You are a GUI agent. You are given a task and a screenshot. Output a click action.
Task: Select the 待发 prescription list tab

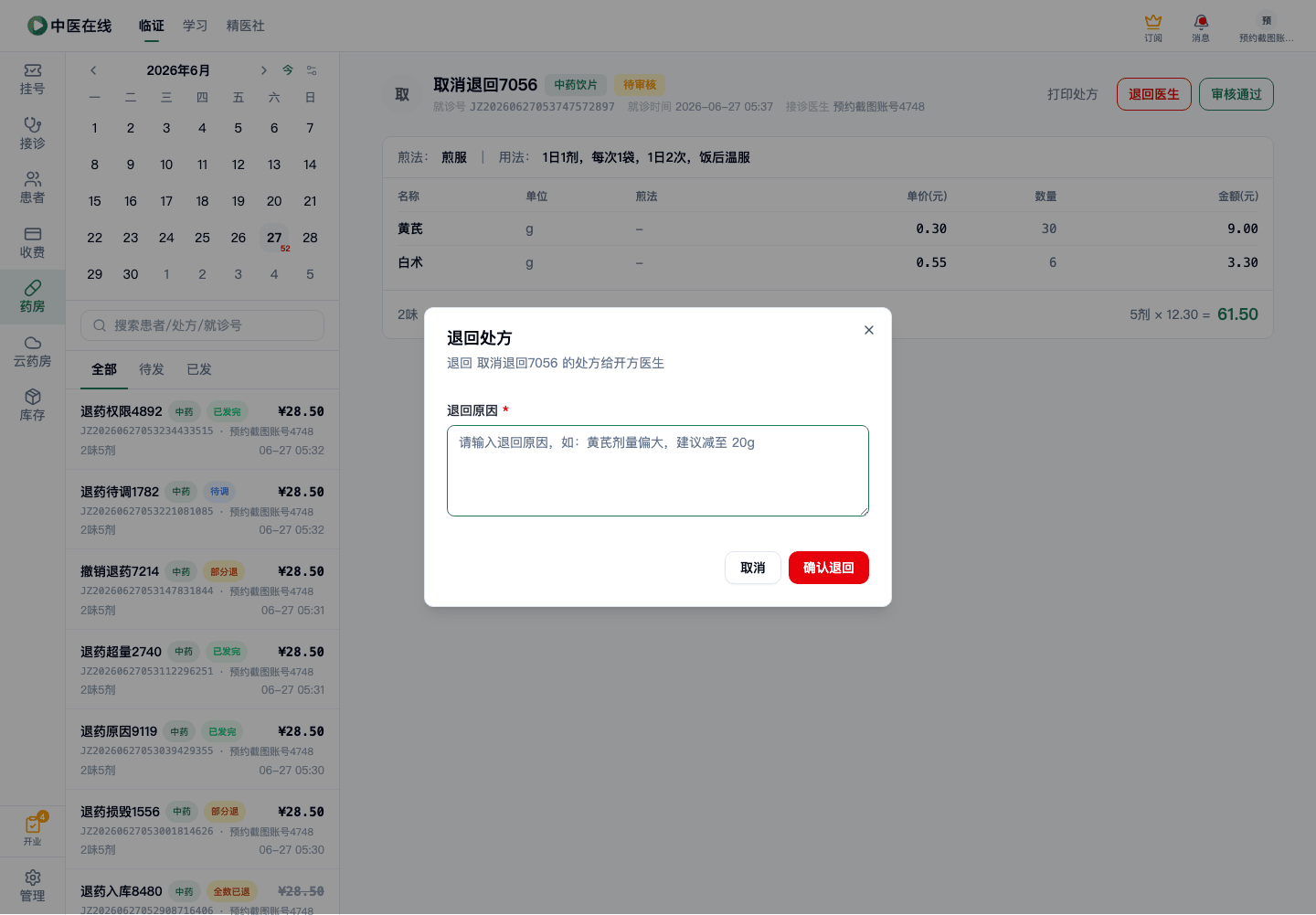coord(152,369)
